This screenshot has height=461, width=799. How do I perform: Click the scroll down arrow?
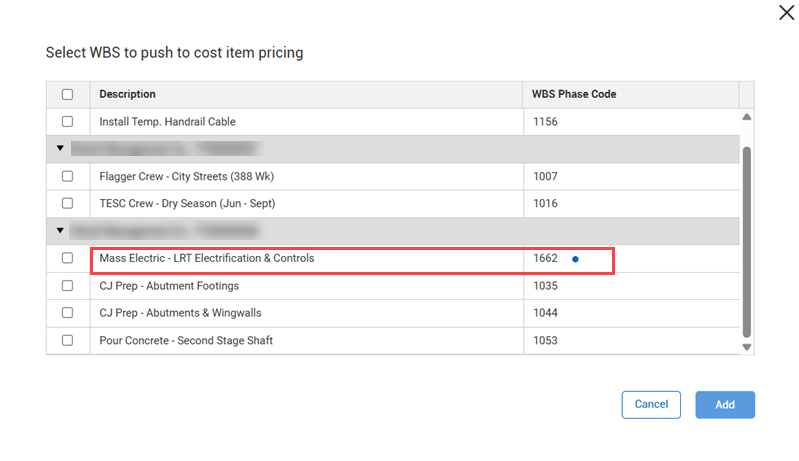746,346
